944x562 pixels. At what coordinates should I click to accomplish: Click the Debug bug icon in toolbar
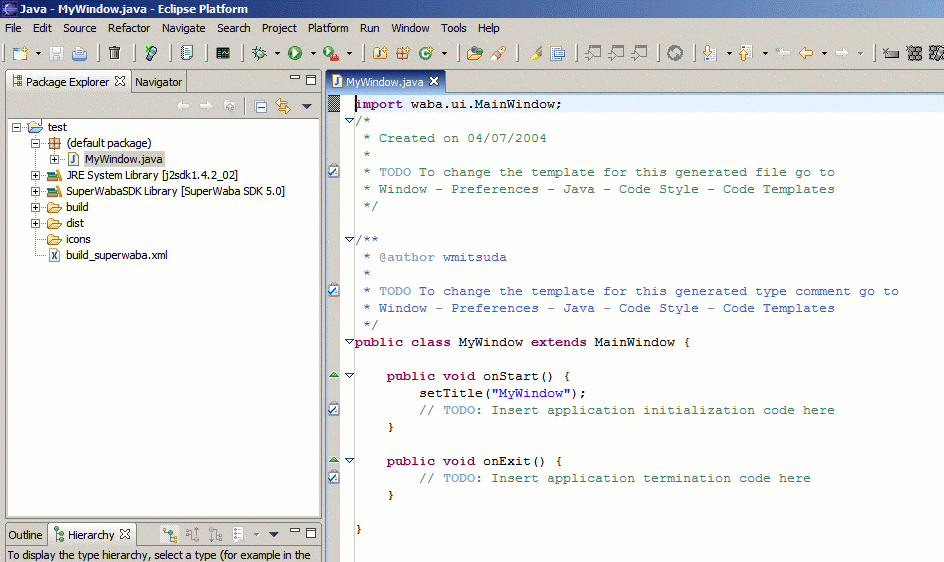(x=259, y=53)
